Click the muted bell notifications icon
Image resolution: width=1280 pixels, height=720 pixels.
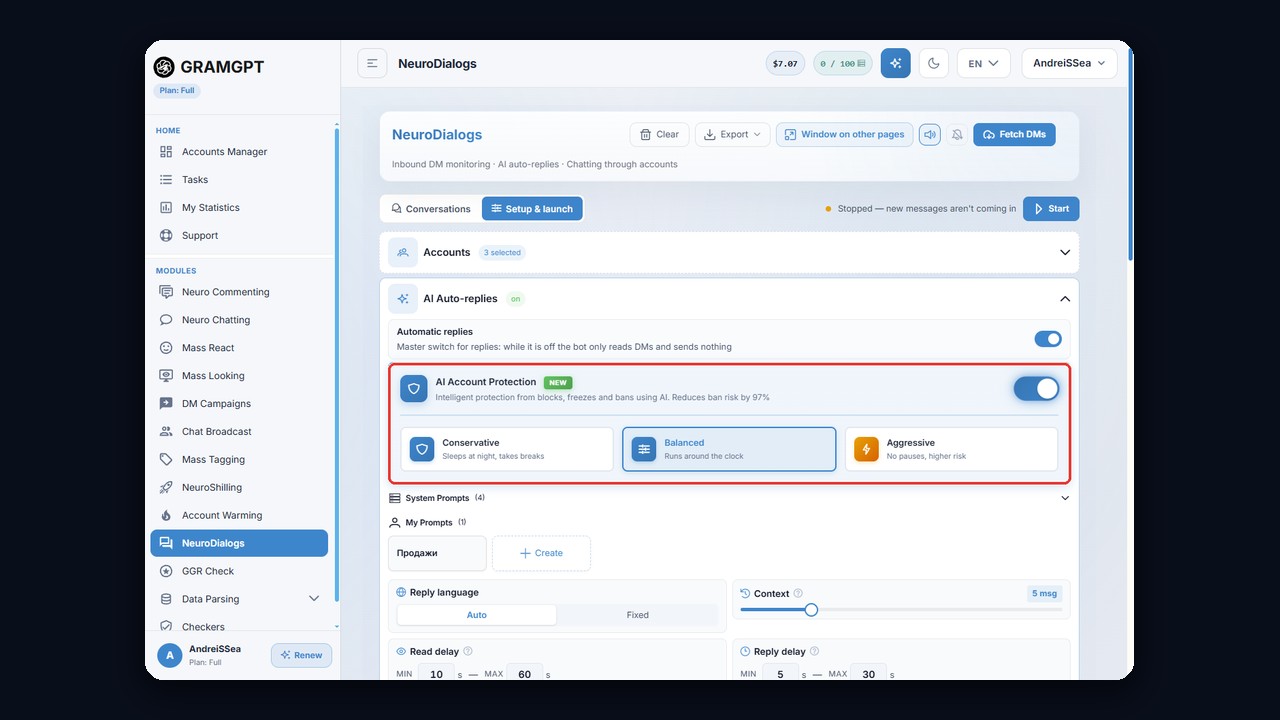[x=957, y=134]
